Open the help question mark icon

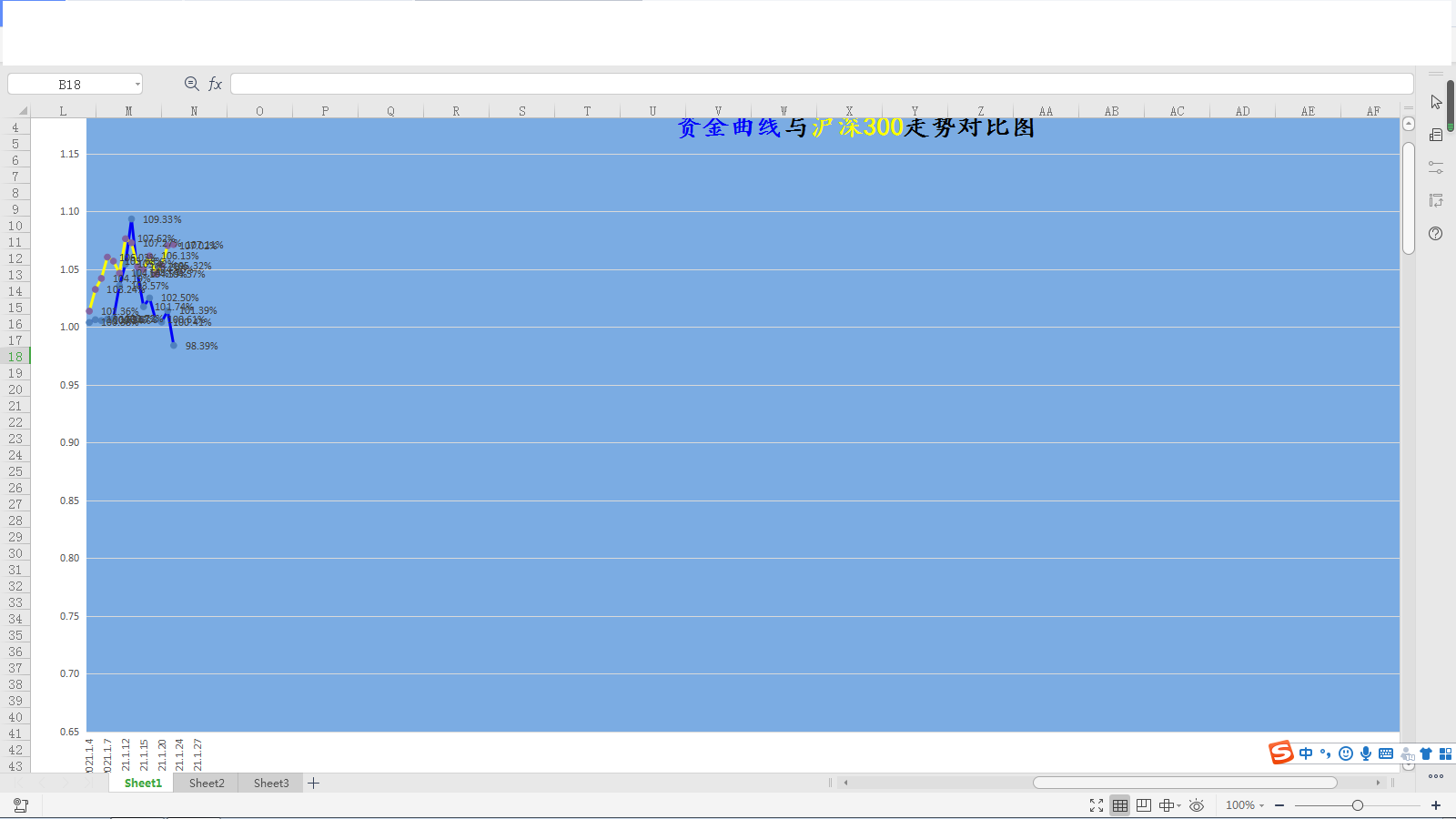click(x=1436, y=234)
